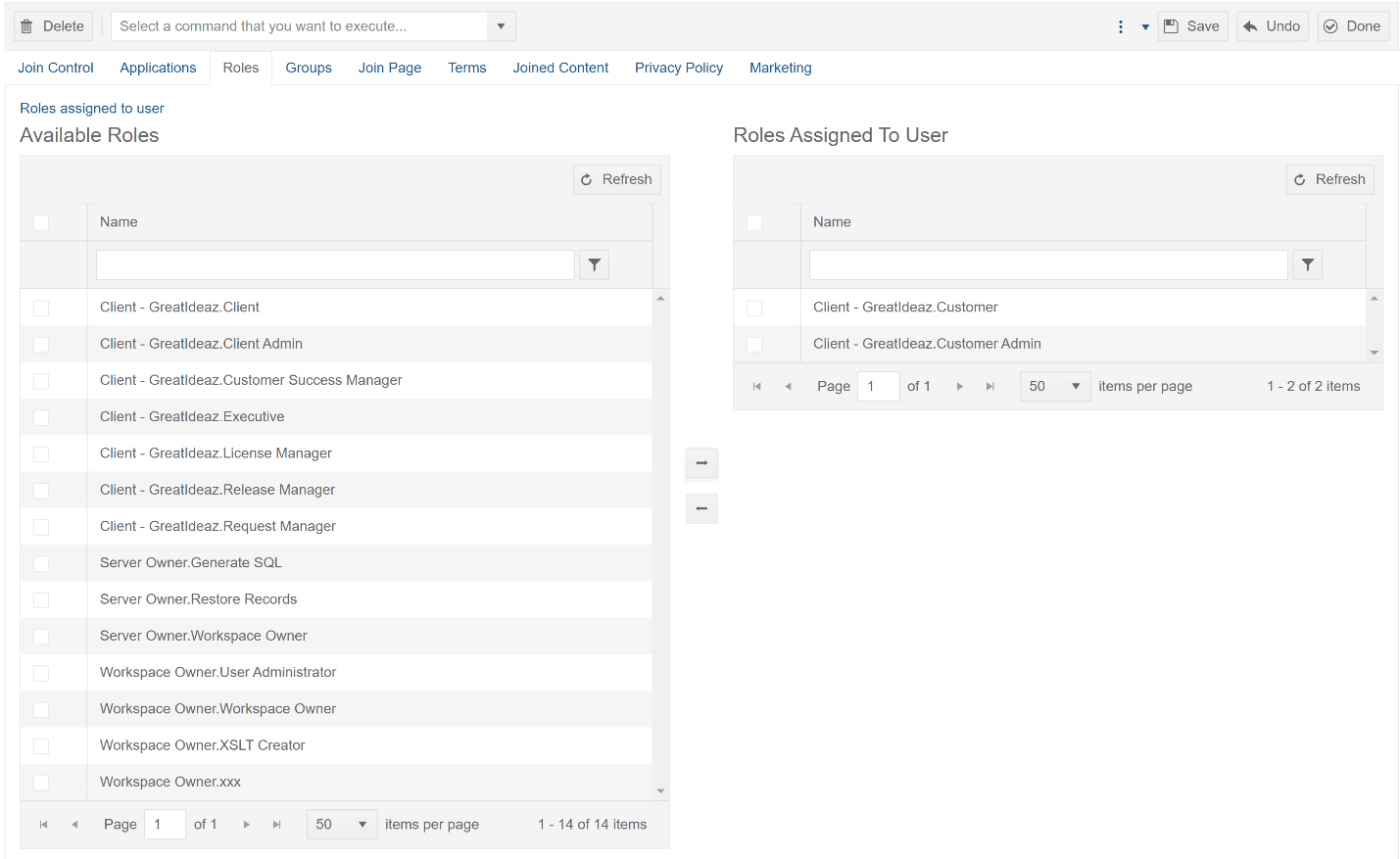The height and width of the screenshot is (859, 1400).
Task: Click the vertical three-dot more options icon
Action: 1121,26
